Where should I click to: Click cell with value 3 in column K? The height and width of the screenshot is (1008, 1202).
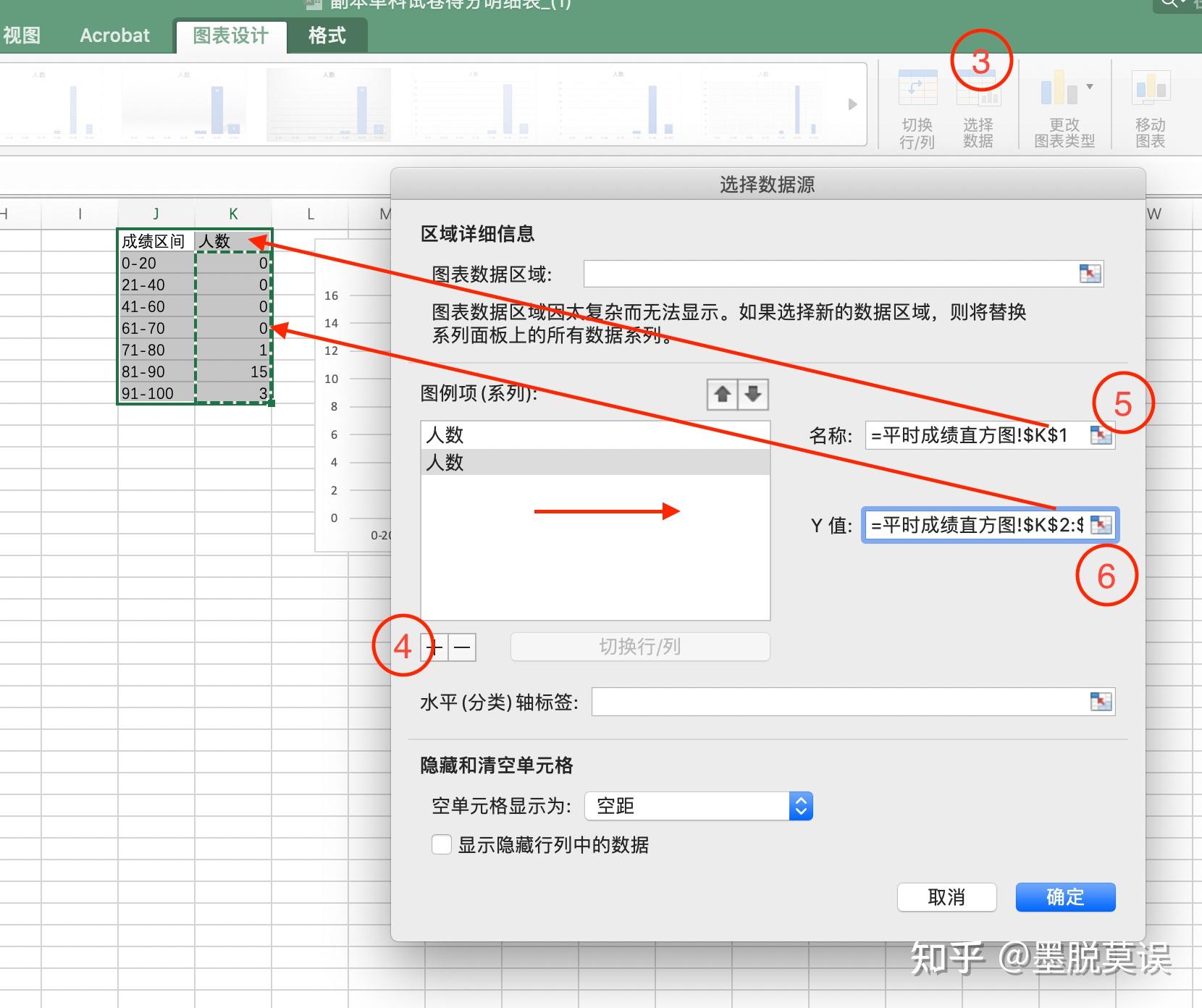[233, 393]
